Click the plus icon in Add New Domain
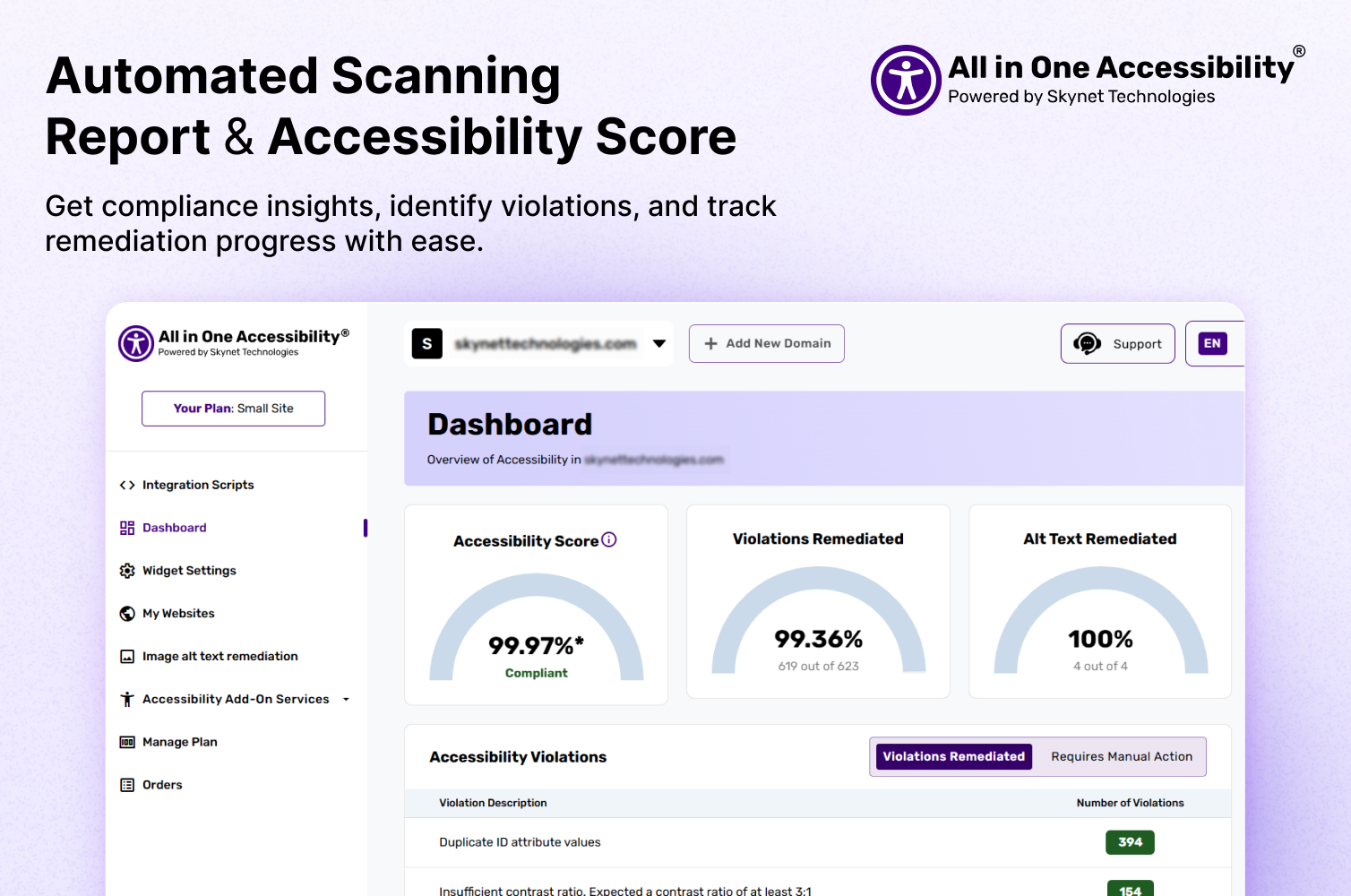The height and width of the screenshot is (896, 1351). pos(710,343)
